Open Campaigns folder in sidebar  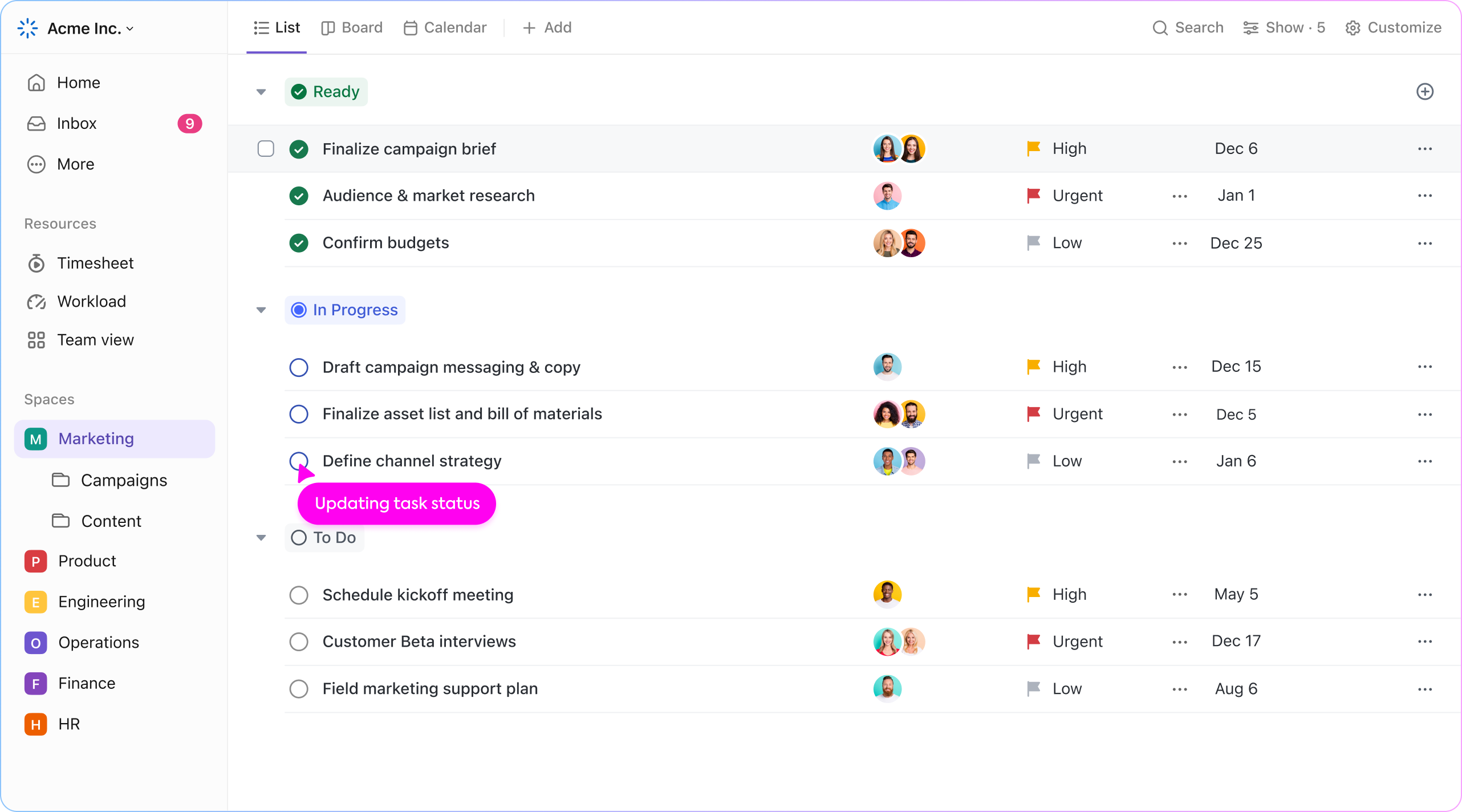[x=123, y=480]
